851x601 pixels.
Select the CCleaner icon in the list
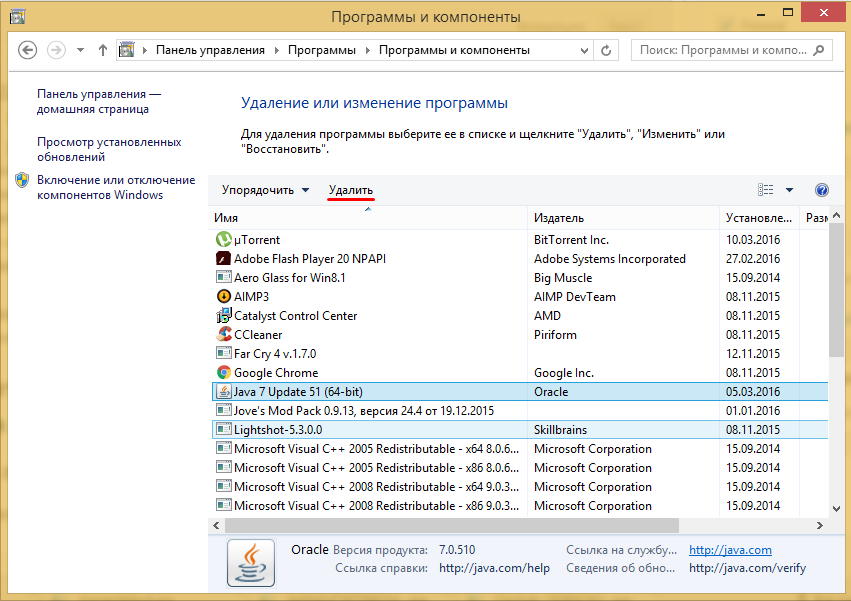pyautogui.click(x=224, y=335)
